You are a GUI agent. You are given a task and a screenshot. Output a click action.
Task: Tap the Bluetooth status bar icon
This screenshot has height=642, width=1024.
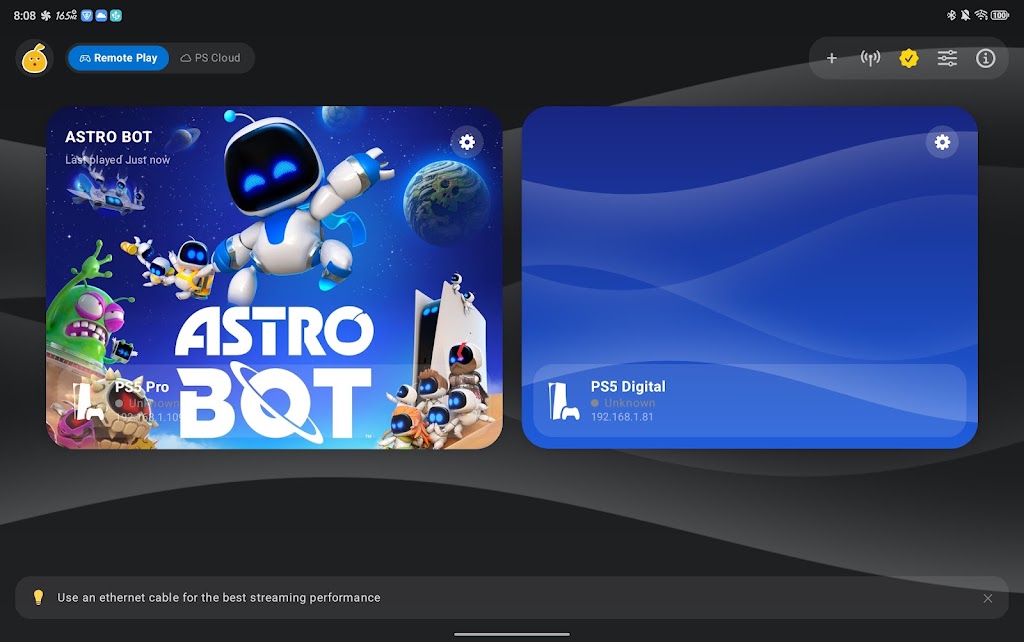(951, 15)
